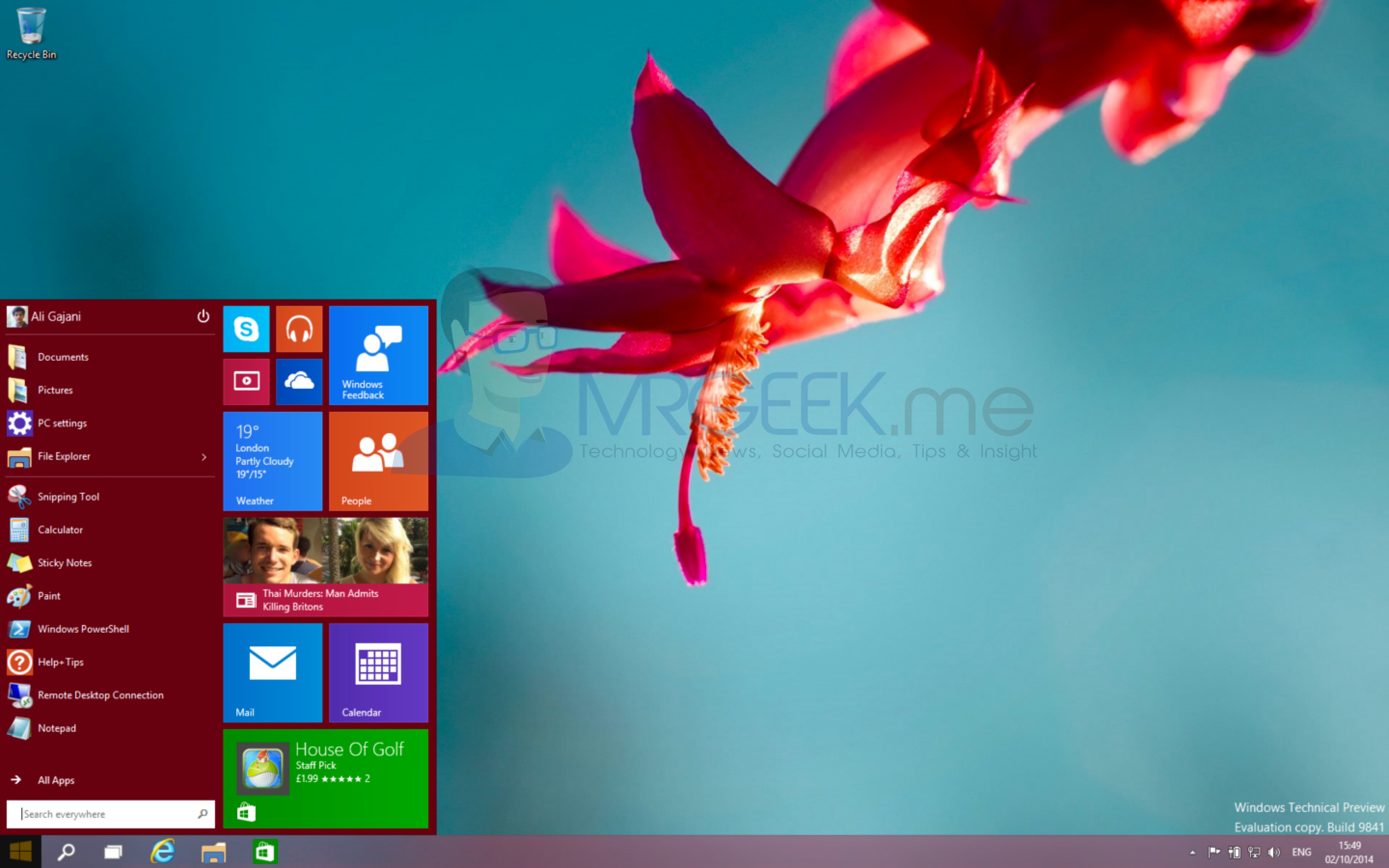The image size is (1389, 868).
Task: Click the taskbar Search magnifier icon
Action: [x=66, y=852]
